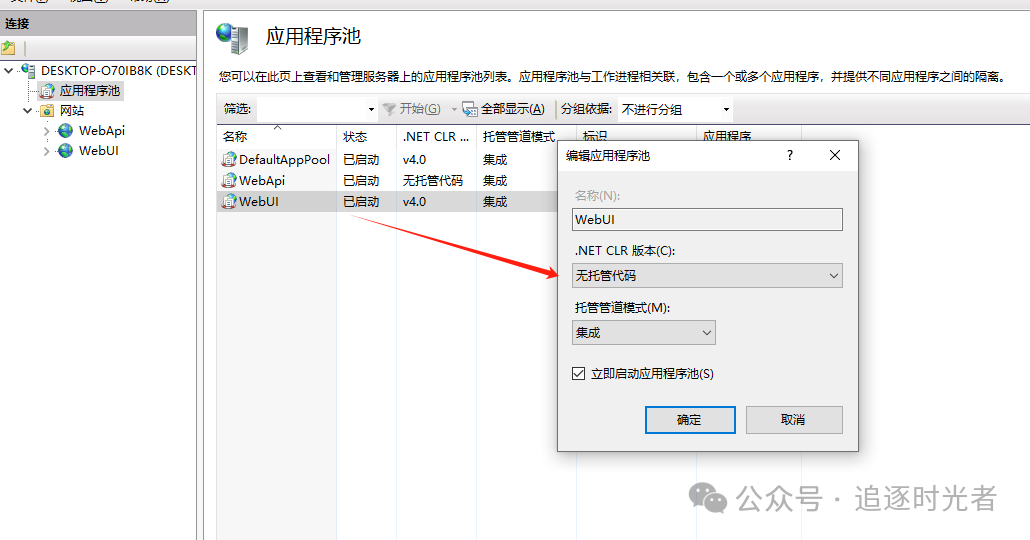Viewport: 1030px width, 540px height.
Task: Toggle the 立即启动应用程序池 checkbox
Action: pos(579,374)
